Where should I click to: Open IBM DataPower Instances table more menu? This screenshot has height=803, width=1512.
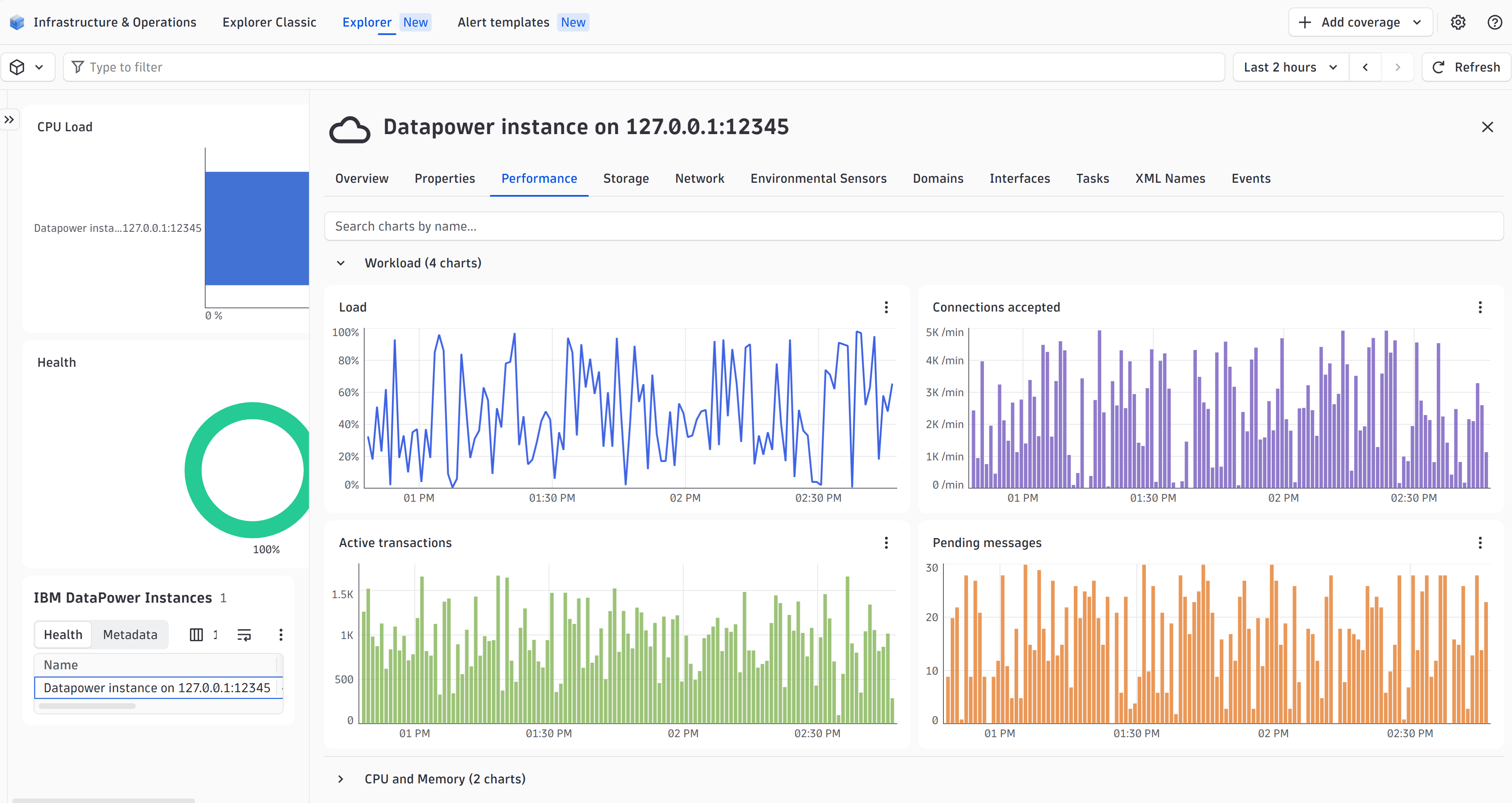[x=280, y=635]
